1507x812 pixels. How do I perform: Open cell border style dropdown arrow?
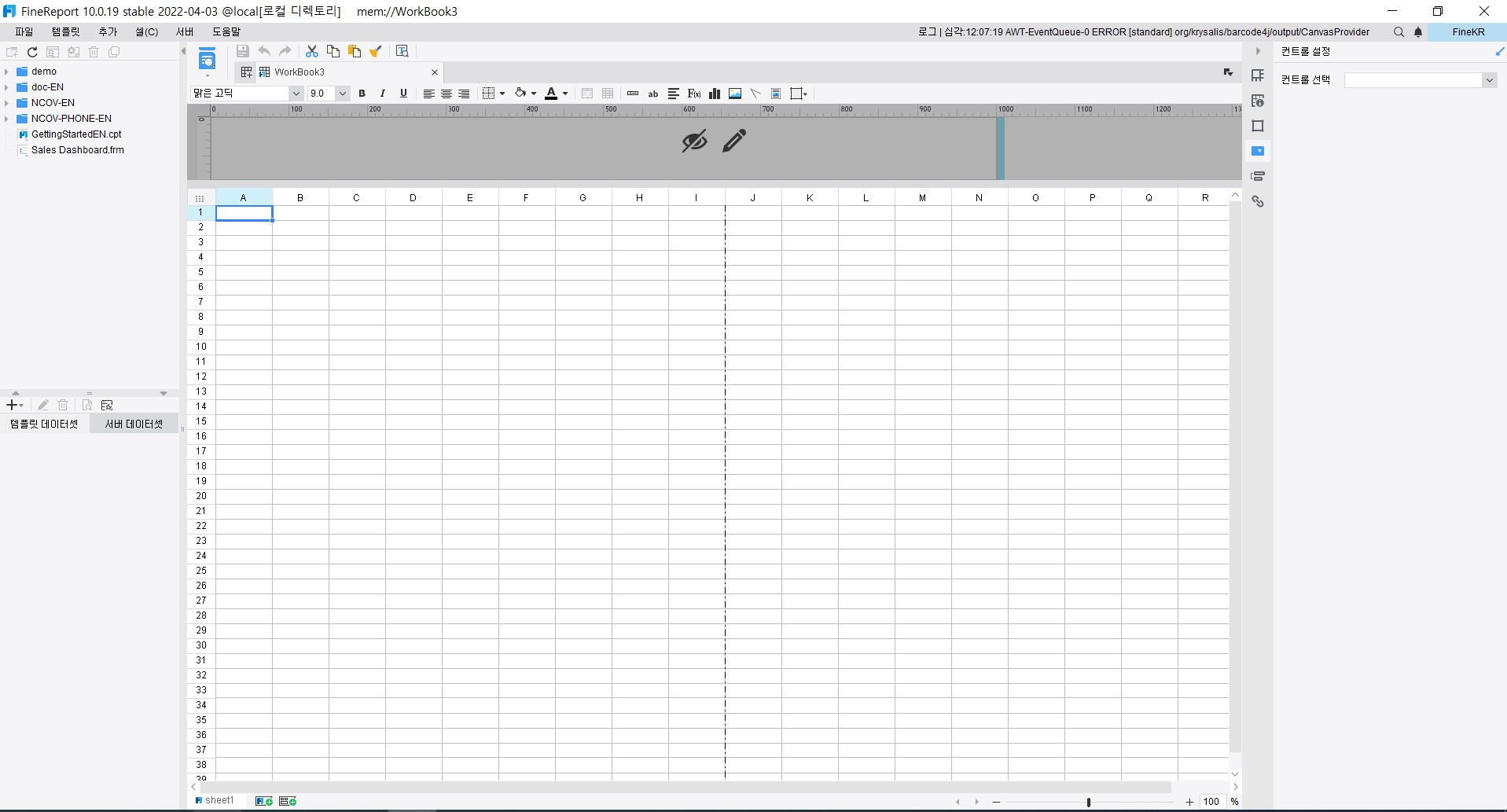click(502, 94)
